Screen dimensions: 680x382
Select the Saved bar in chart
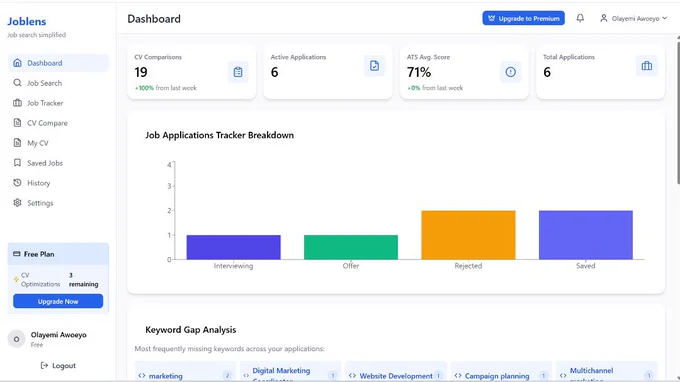[x=586, y=235]
